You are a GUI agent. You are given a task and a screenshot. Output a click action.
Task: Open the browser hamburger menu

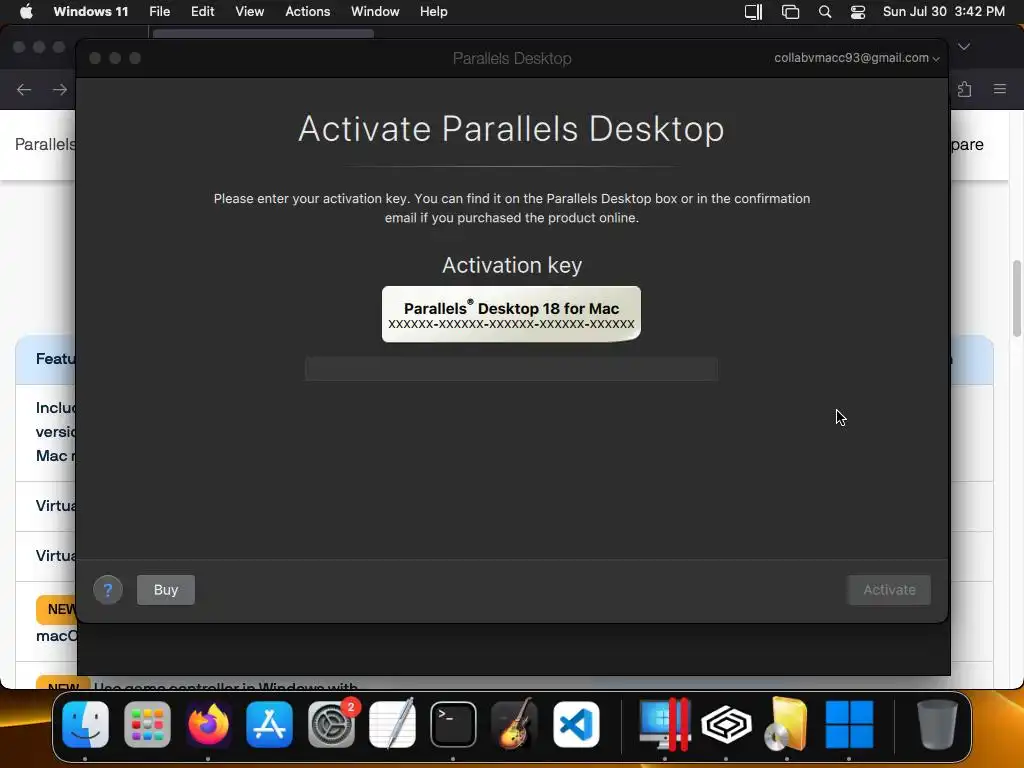point(1000,89)
